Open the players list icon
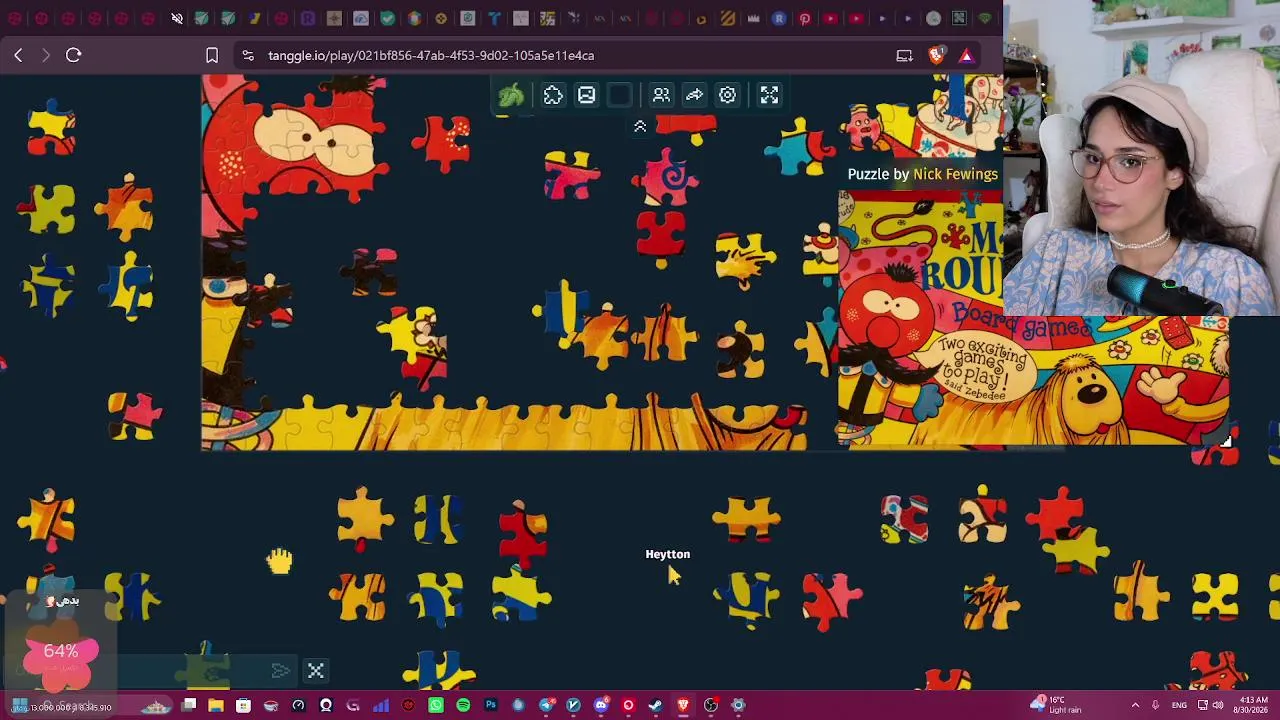 [x=661, y=95]
